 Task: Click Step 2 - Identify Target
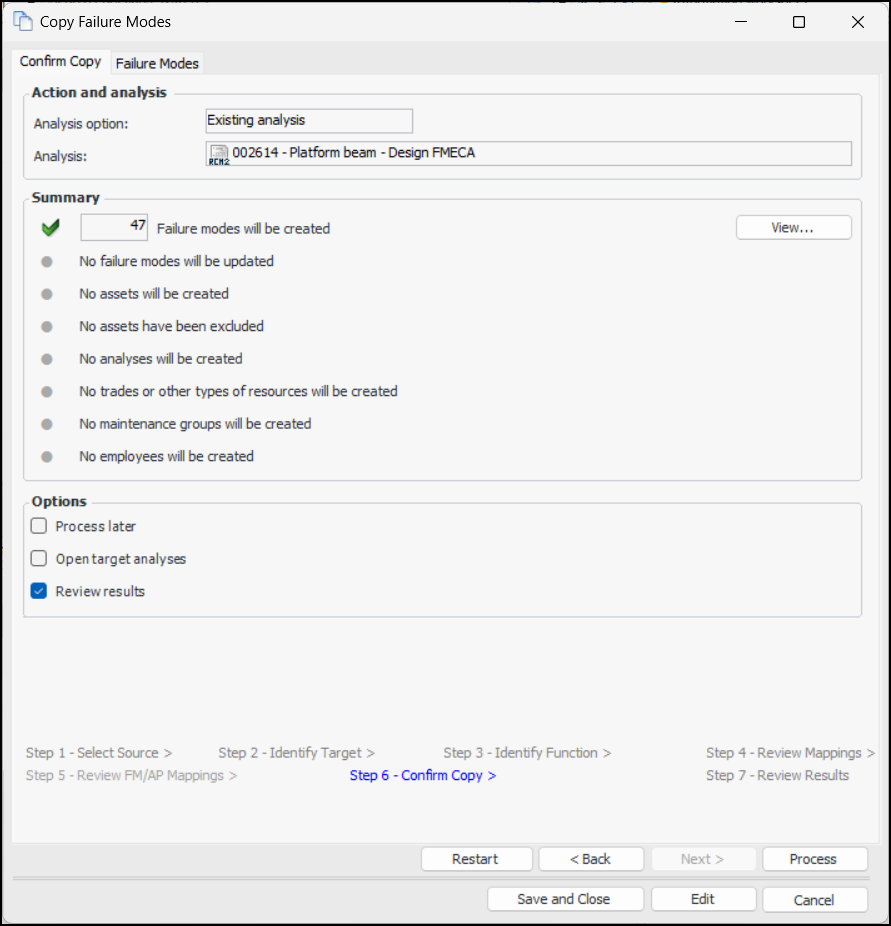tap(296, 752)
